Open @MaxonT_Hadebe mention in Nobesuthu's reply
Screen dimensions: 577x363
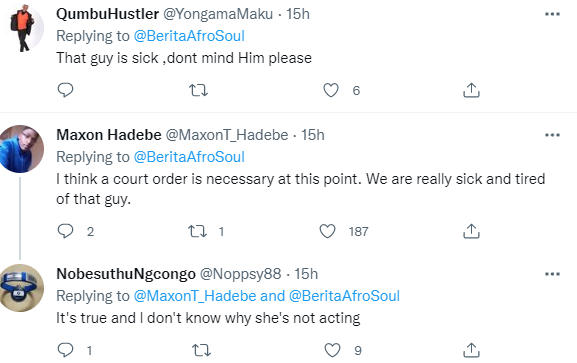pyautogui.click(x=195, y=296)
